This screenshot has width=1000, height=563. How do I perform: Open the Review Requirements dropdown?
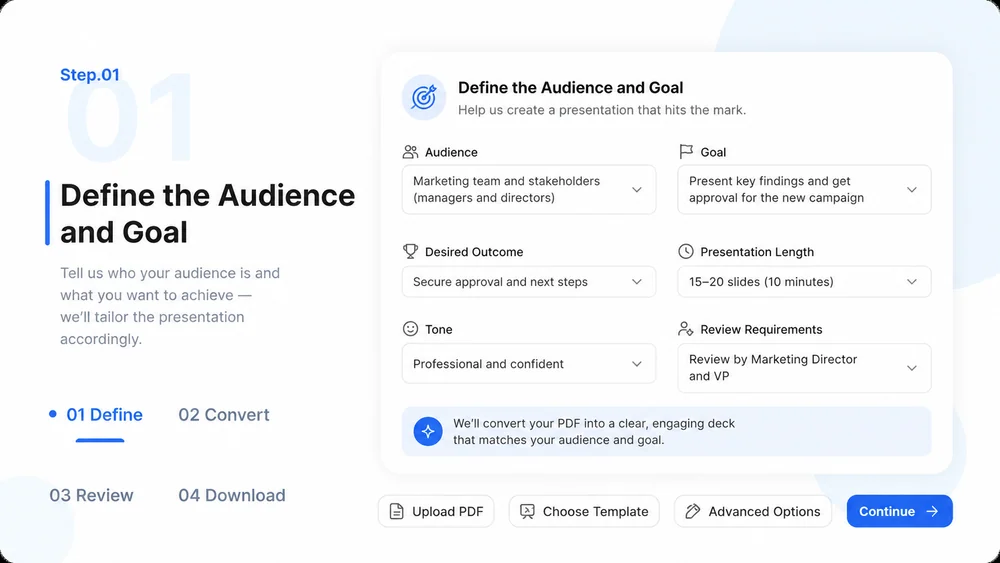coord(804,368)
